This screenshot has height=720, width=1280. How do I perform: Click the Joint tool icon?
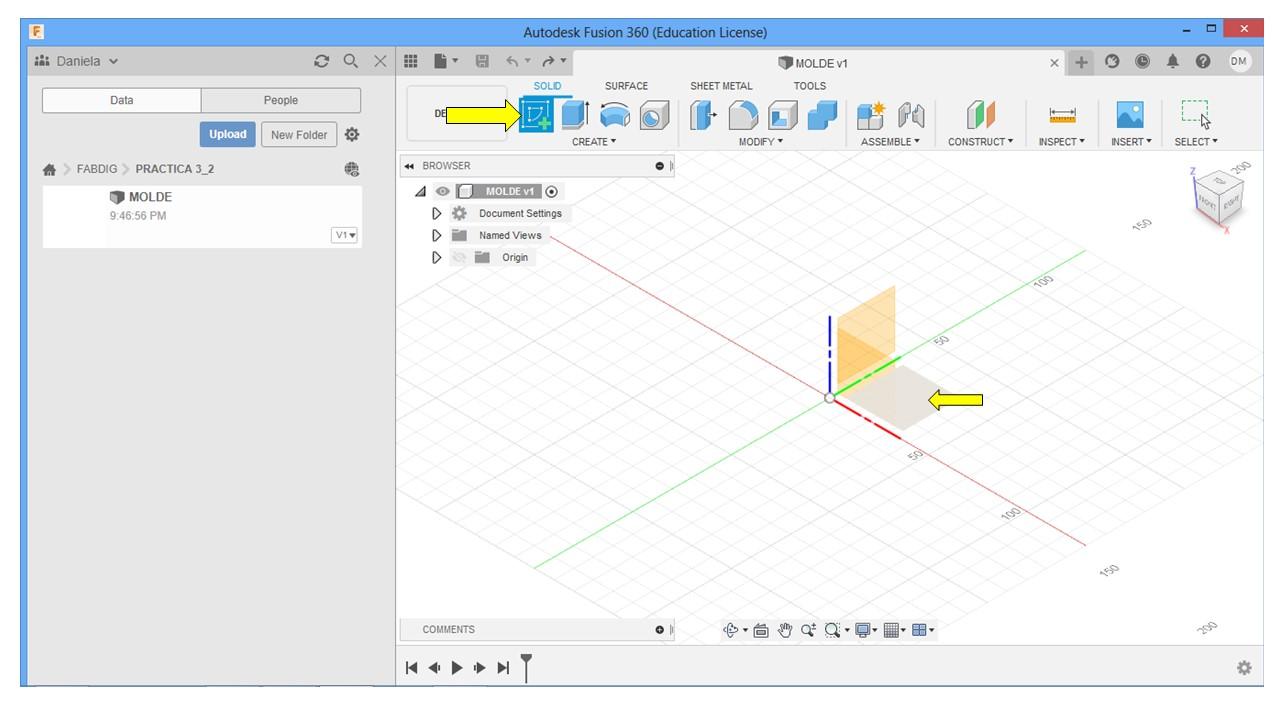tap(910, 115)
